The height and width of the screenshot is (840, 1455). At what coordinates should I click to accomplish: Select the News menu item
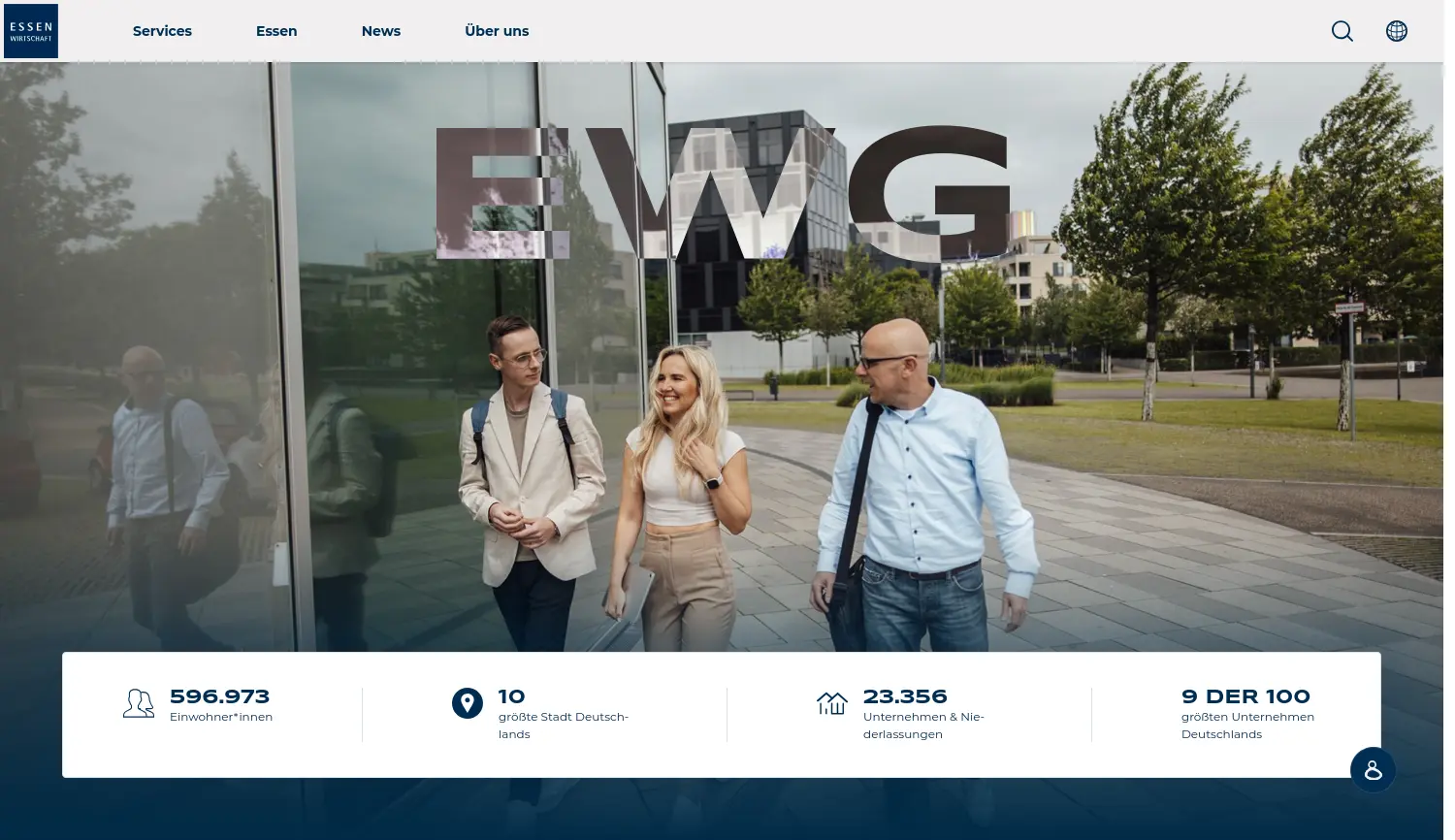[x=380, y=30]
